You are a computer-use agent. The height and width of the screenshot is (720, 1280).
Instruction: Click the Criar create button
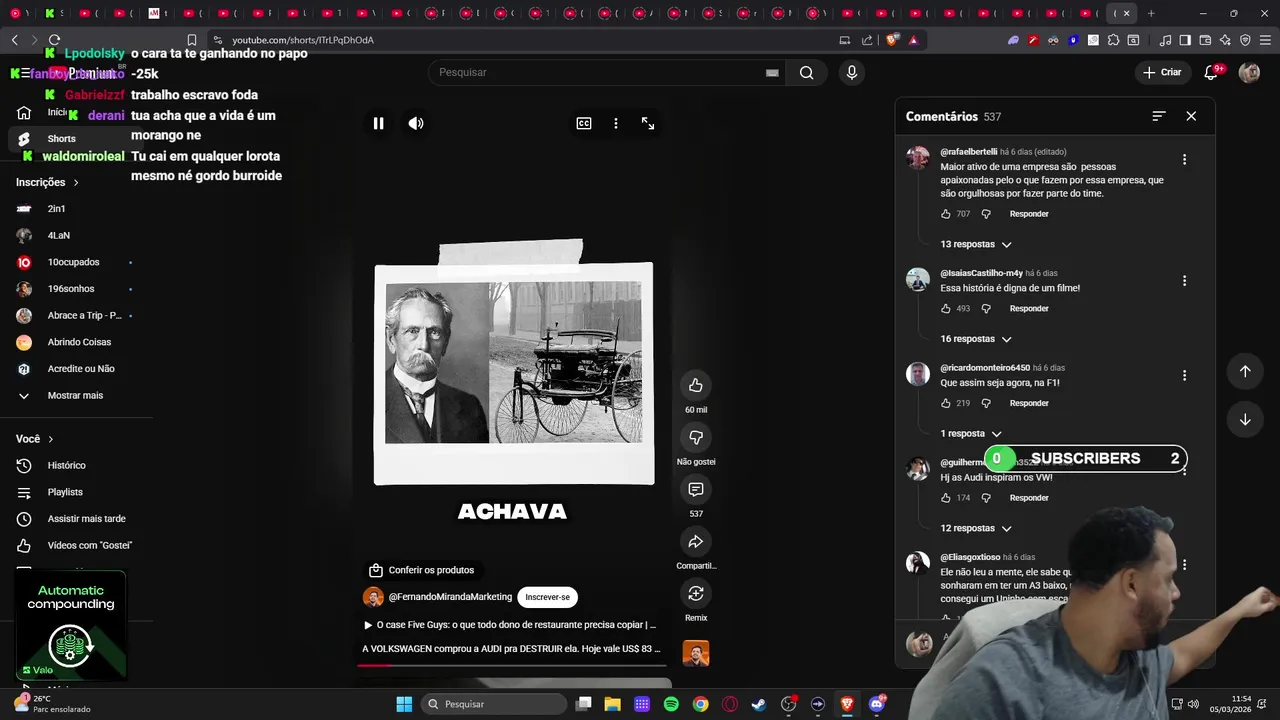pyautogui.click(x=1163, y=72)
